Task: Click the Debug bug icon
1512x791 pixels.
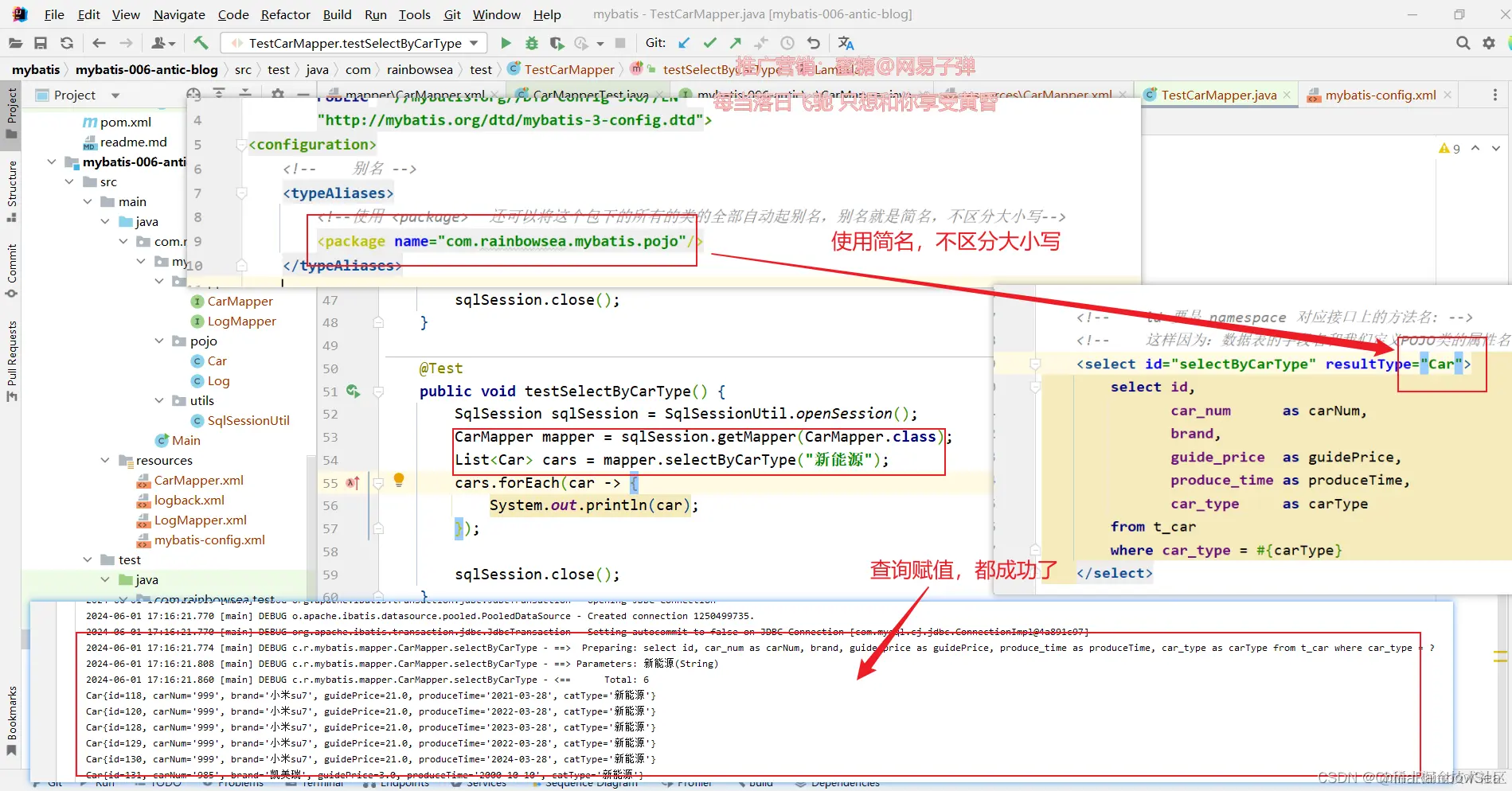Action: [x=532, y=43]
